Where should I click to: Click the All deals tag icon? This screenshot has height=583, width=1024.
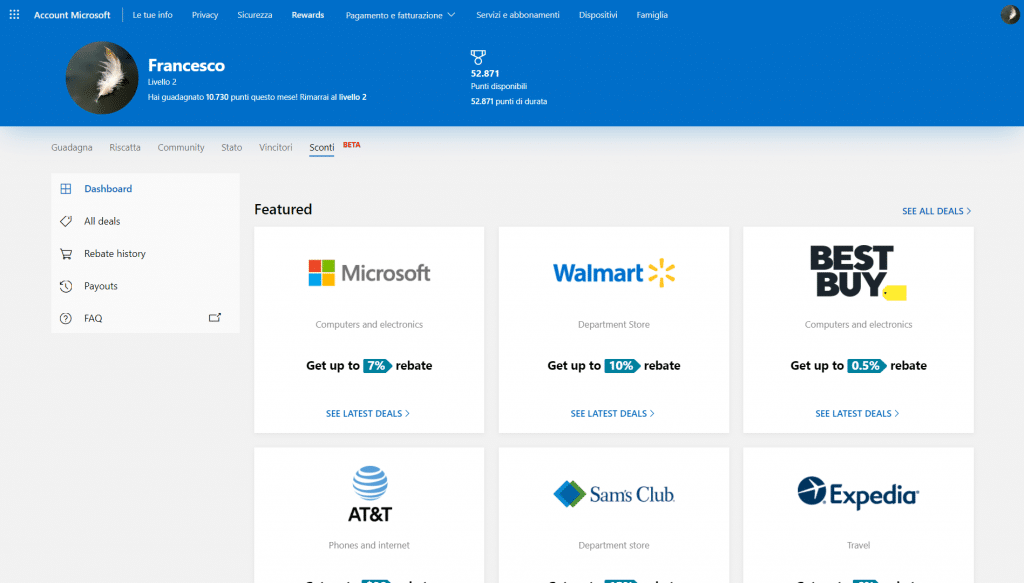tap(66, 221)
